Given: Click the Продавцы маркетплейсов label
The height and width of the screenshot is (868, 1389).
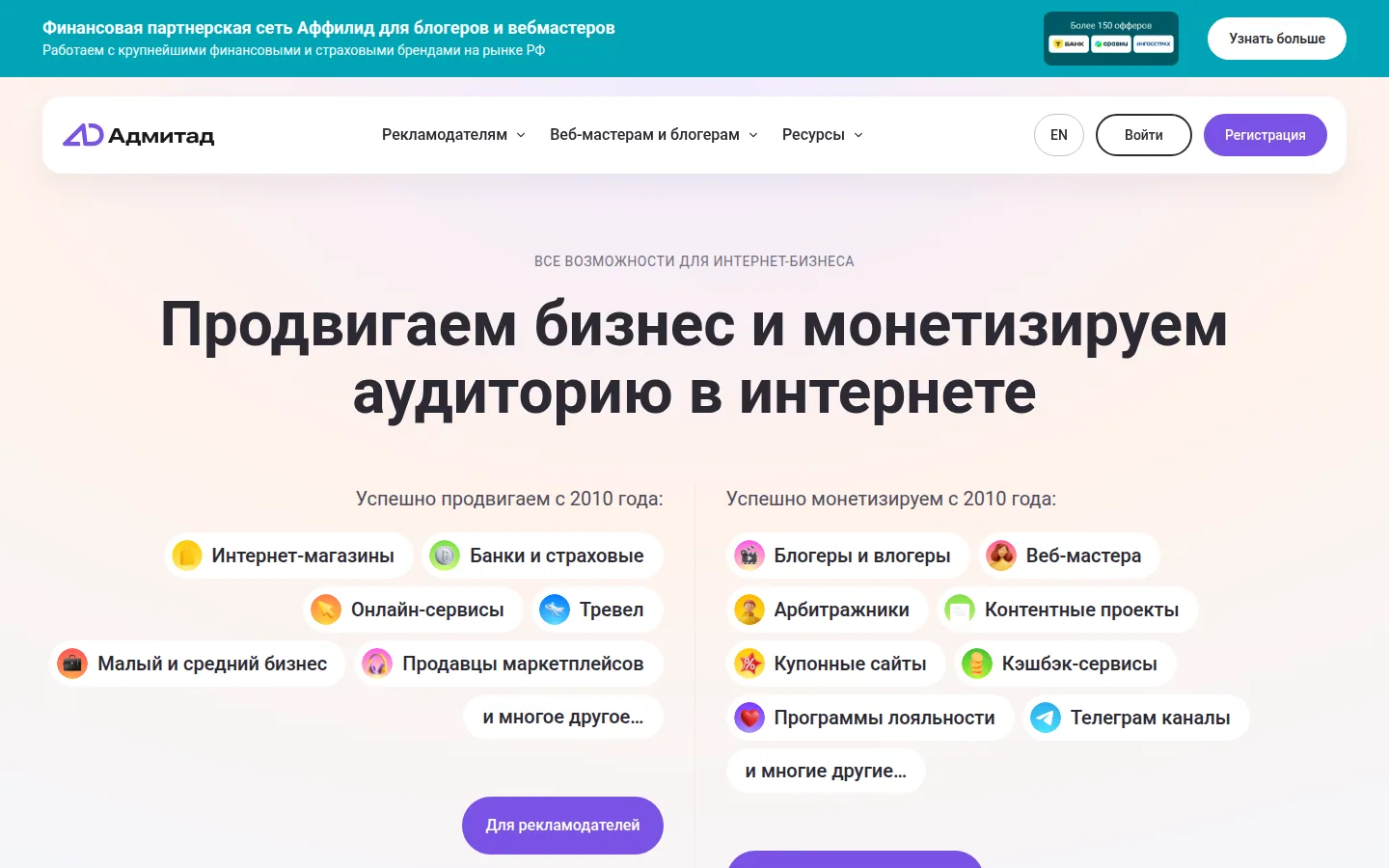Looking at the screenshot, I should 523,664.
